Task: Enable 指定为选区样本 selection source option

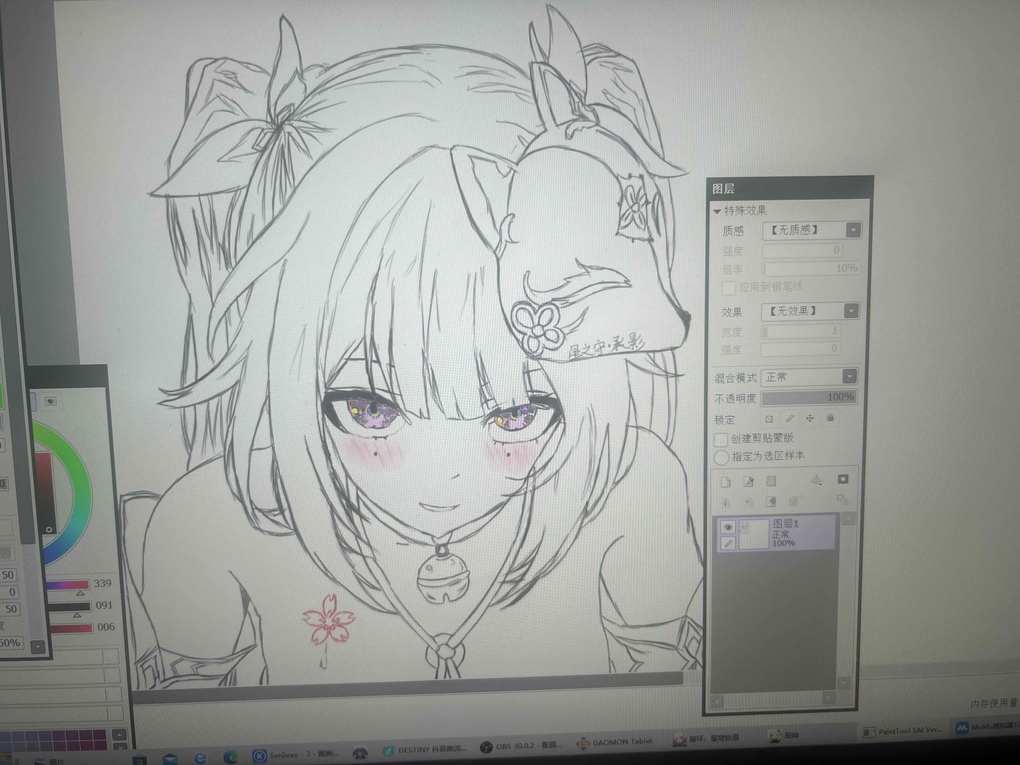Action: point(721,457)
